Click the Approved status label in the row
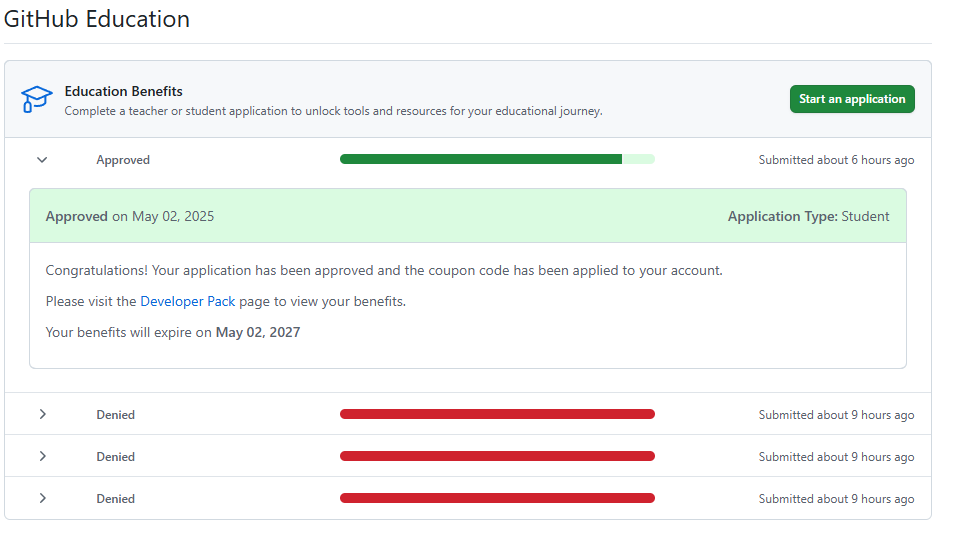Screen dimensions: 967x551 coord(123,160)
